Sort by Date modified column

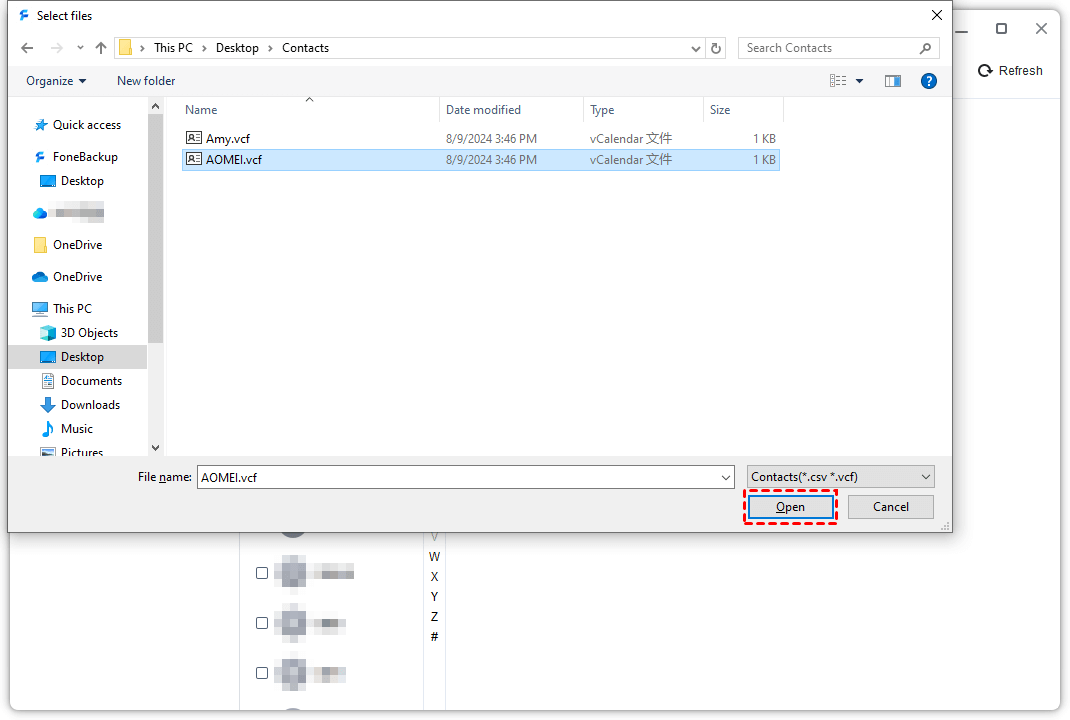pyautogui.click(x=483, y=109)
